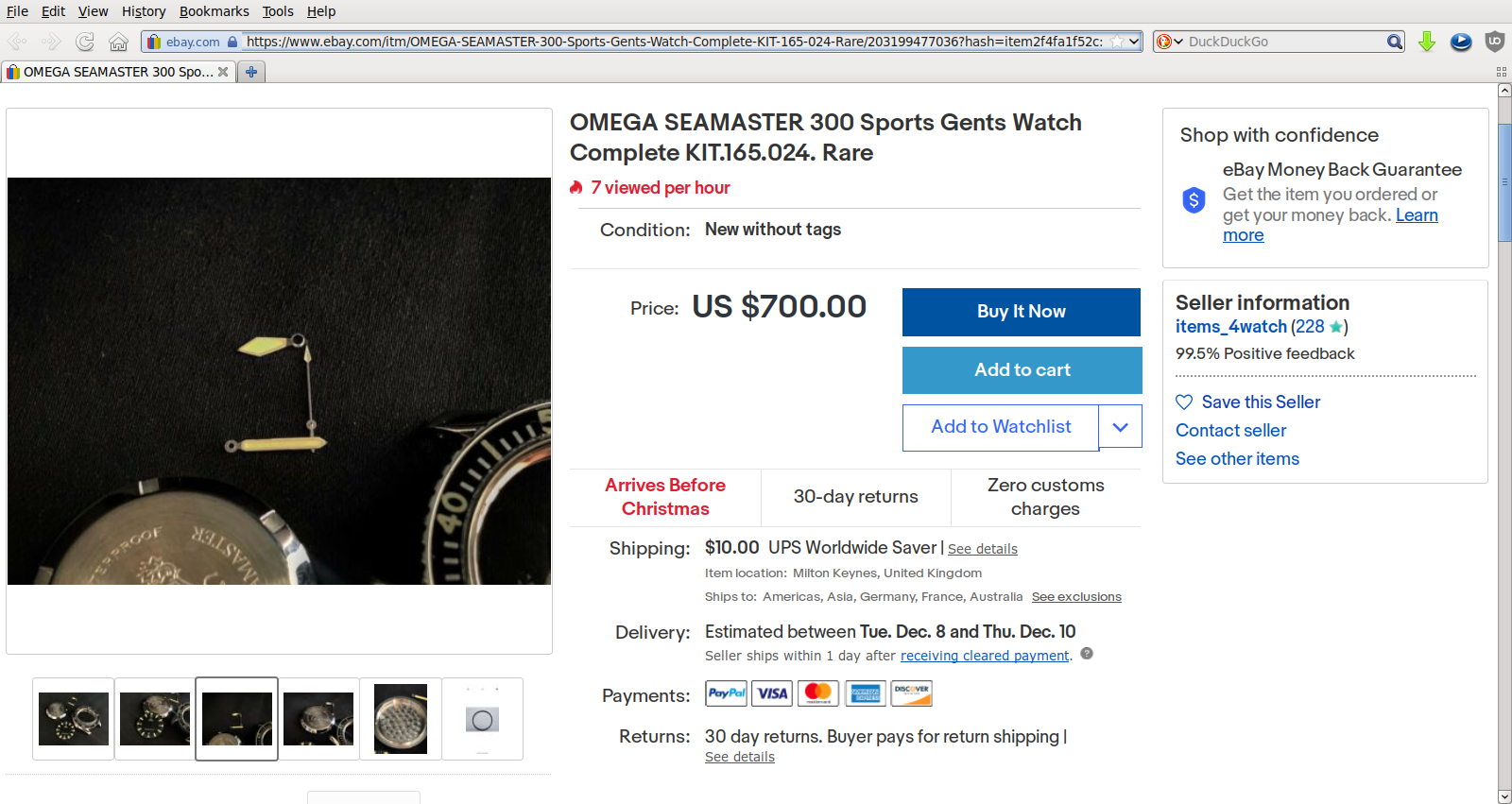
Task: Click the search magnifier in DuckDuckGo box
Action: pyautogui.click(x=1395, y=42)
